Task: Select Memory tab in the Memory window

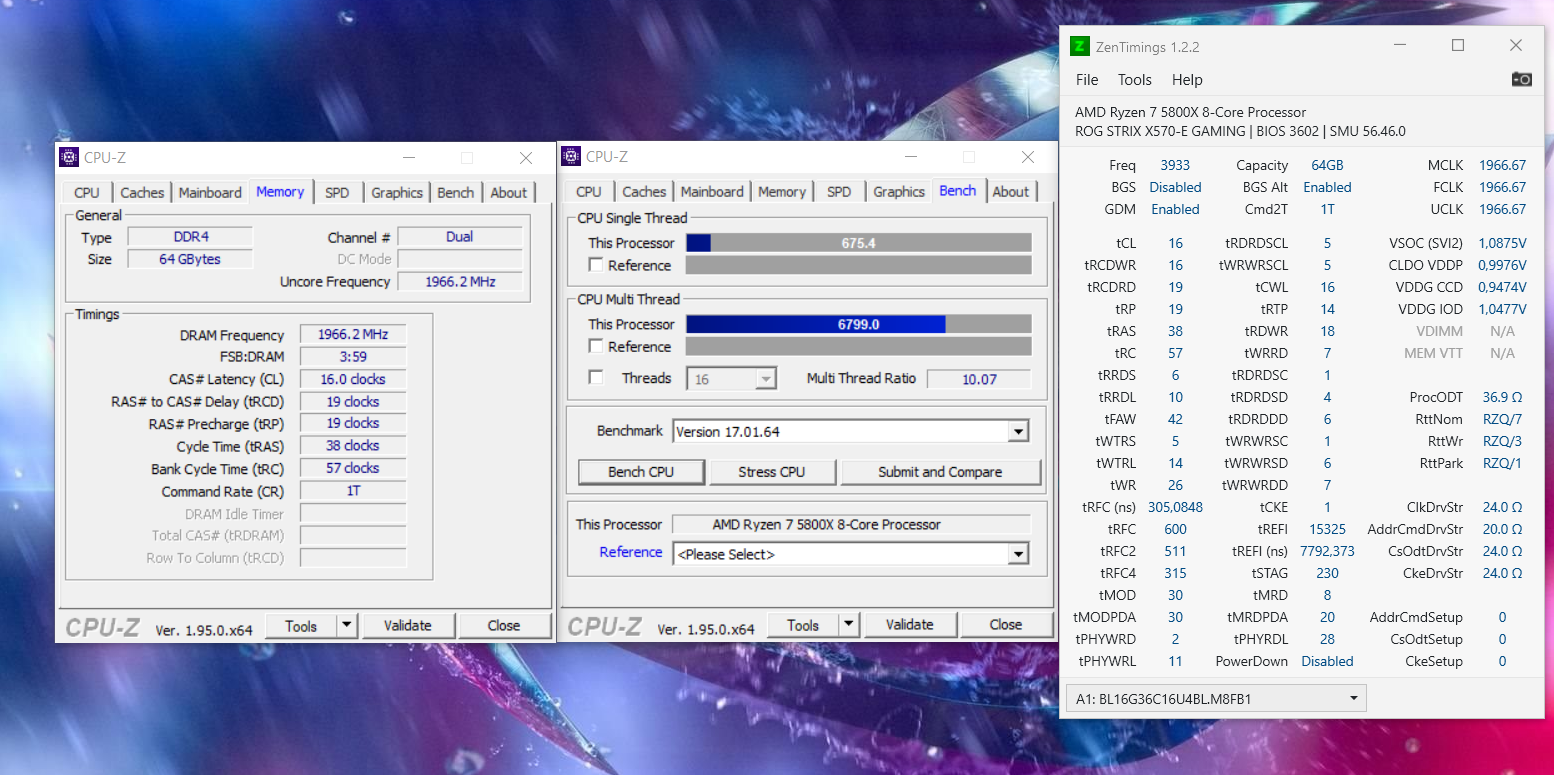Action: pyautogui.click(x=280, y=192)
